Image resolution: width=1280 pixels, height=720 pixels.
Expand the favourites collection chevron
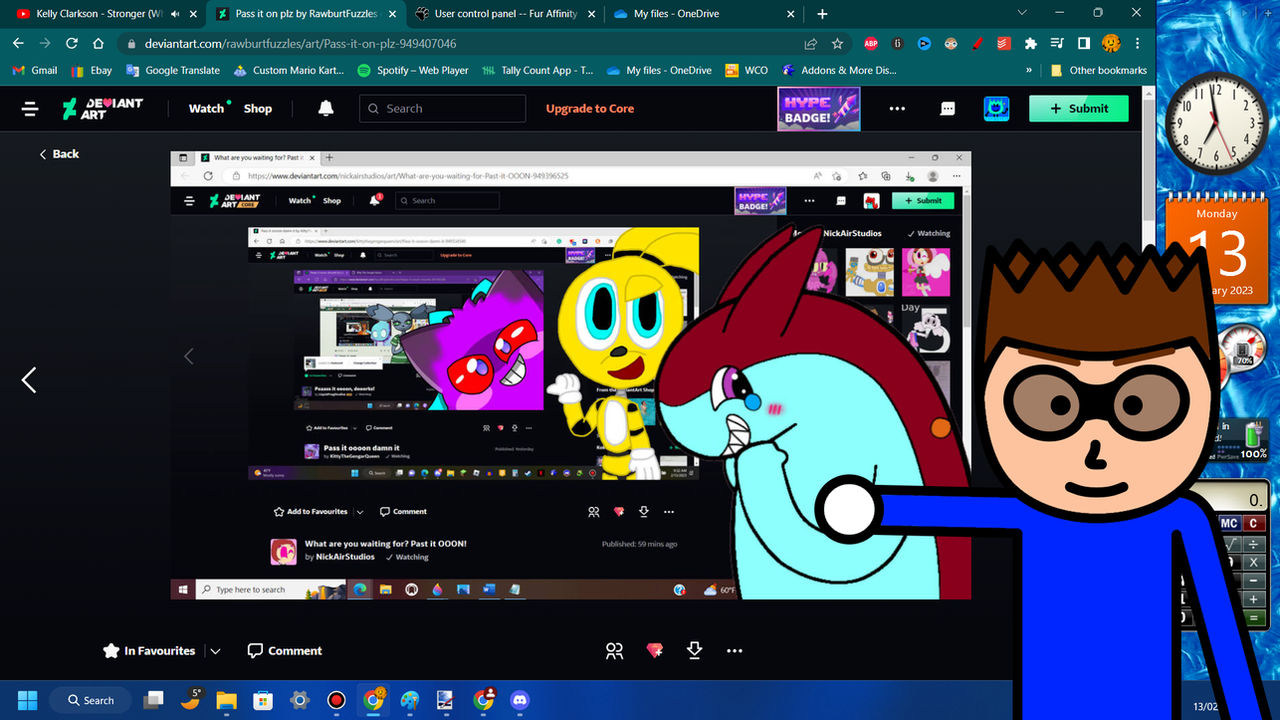coord(215,651)
